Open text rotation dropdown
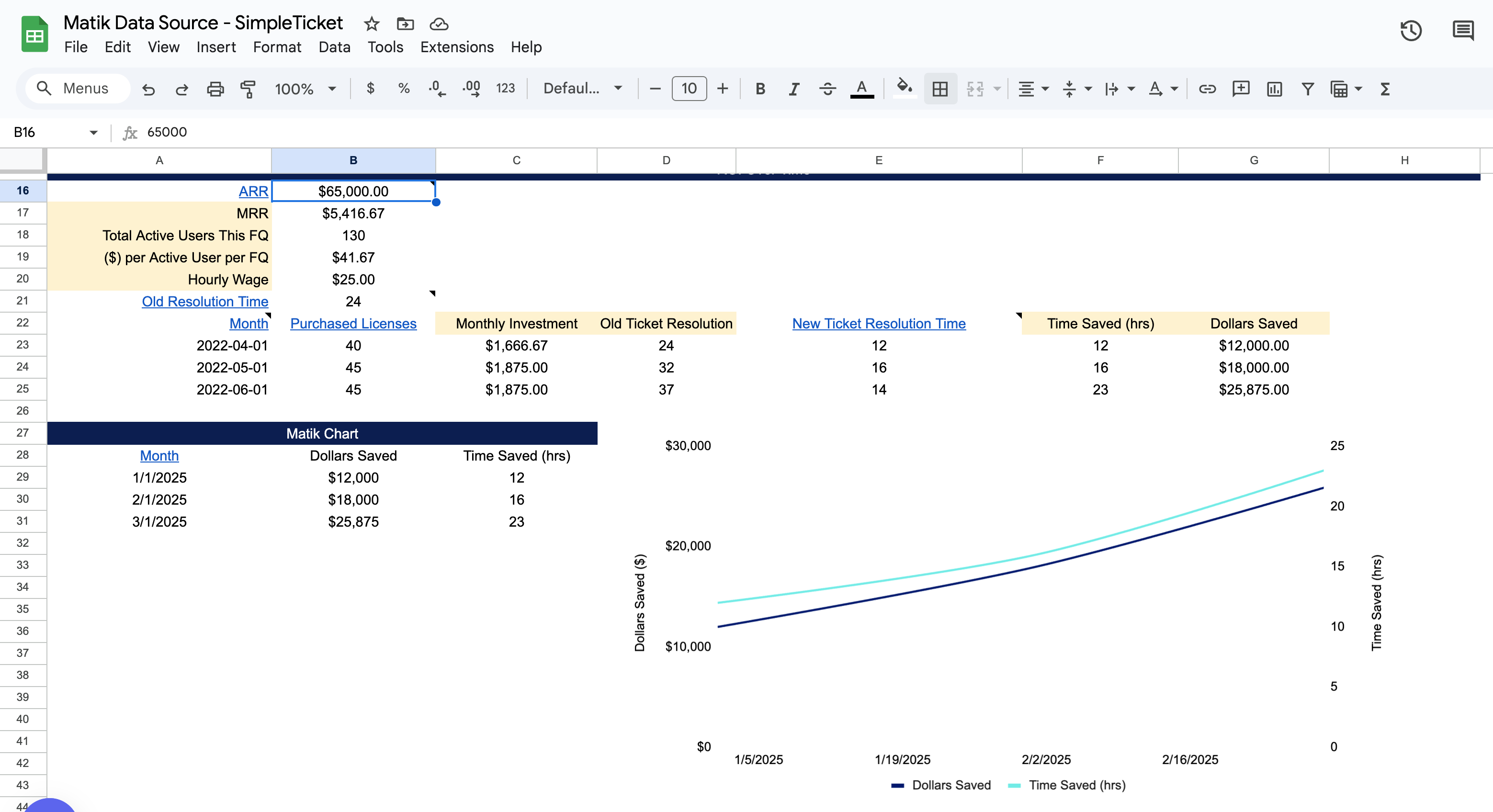Screen dimensions: 1493x812 pos(1163,89)
